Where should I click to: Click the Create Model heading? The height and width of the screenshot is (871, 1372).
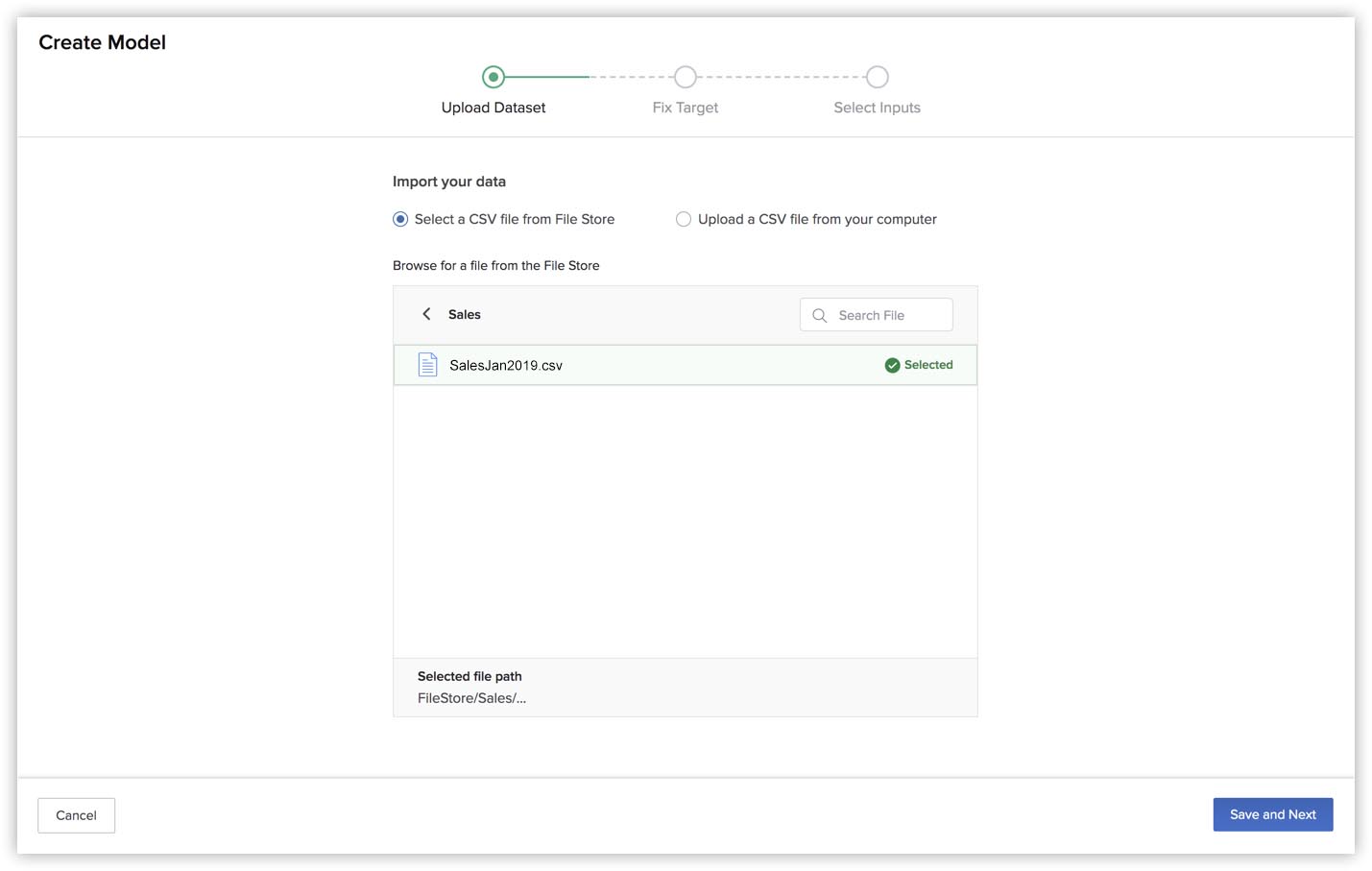point(102,42)
